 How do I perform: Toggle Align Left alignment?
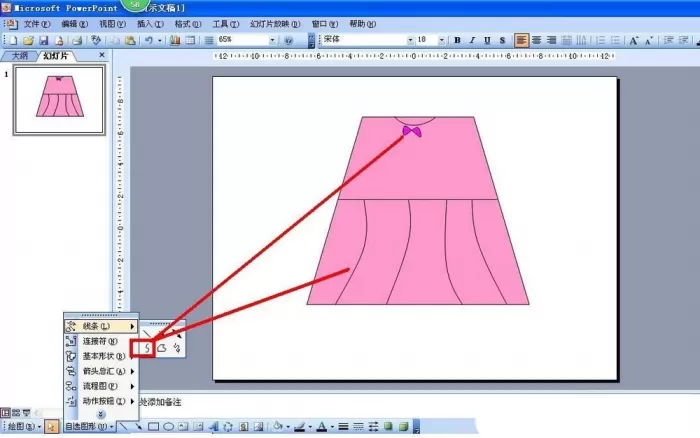[x=521, y=41]
